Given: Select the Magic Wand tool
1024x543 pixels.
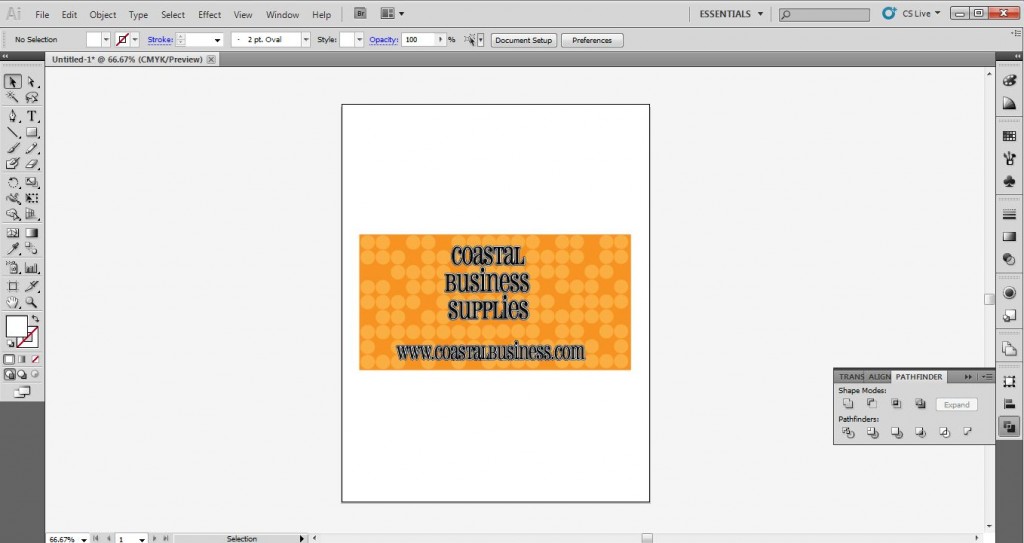Looking at the screenshot, I should [12, 97].
